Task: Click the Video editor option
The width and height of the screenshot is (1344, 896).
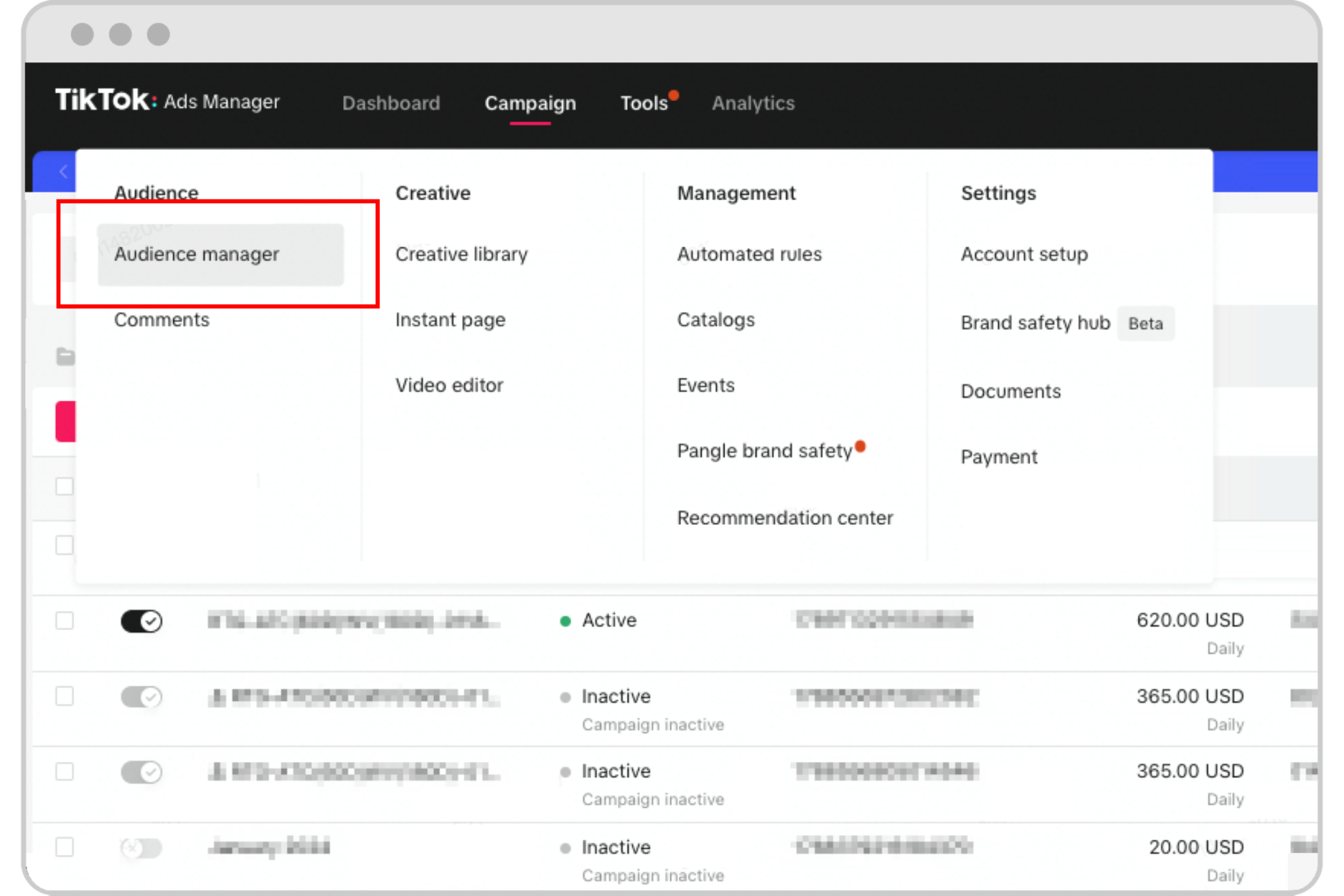Action: (449, 385)
